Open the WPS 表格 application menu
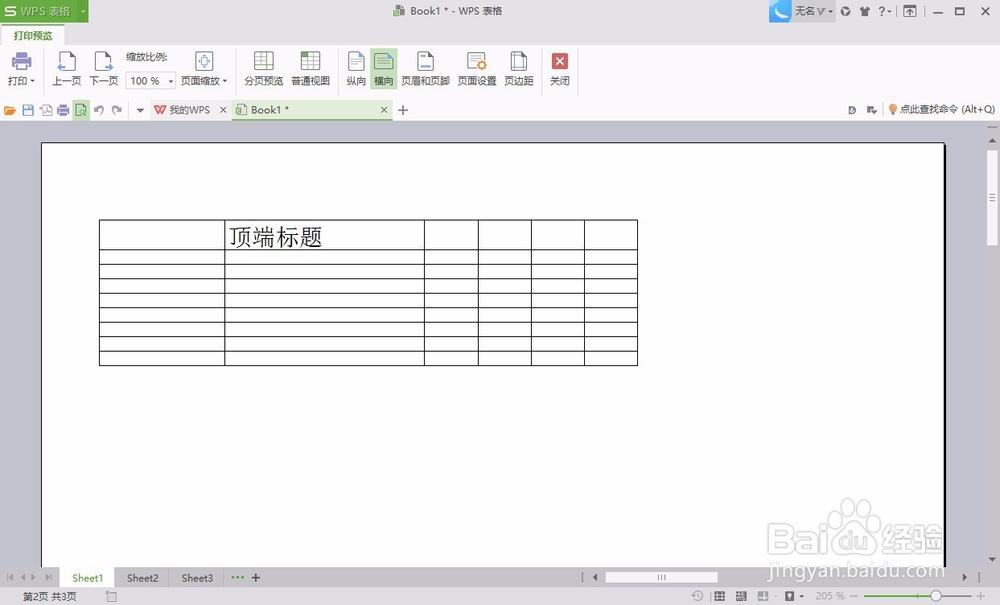The image size is (1000, 605). pyautogui.click(x=38, y=11)
